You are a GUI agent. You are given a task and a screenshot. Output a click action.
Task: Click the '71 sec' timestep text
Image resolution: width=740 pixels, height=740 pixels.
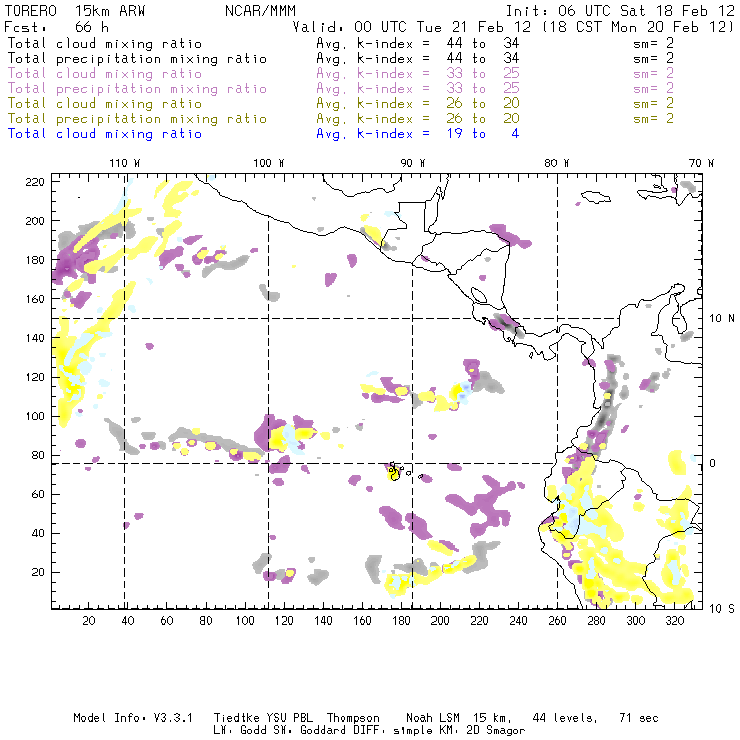[x=639, y=718]
